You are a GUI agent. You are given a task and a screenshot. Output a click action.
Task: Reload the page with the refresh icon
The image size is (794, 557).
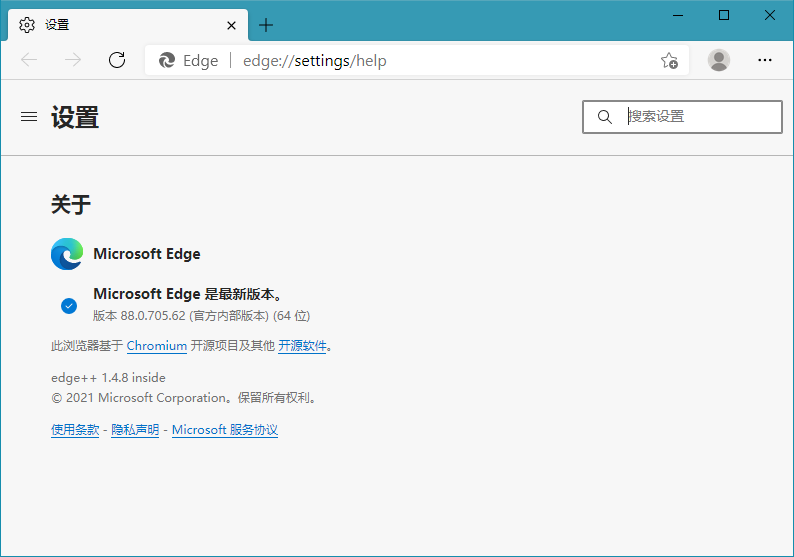pyautogui.click(x=117, y=60)
